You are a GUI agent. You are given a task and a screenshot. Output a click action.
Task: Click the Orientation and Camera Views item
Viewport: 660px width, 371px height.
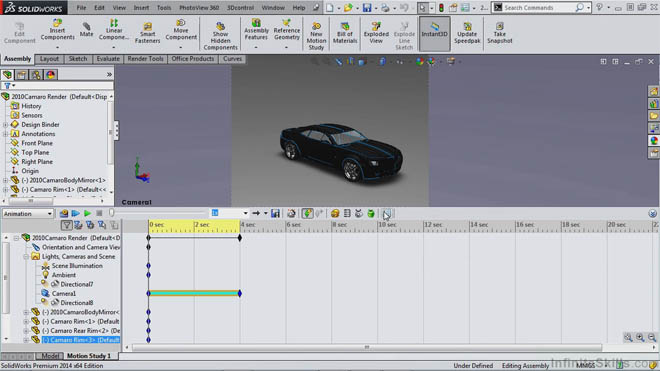tap(81, 247)
